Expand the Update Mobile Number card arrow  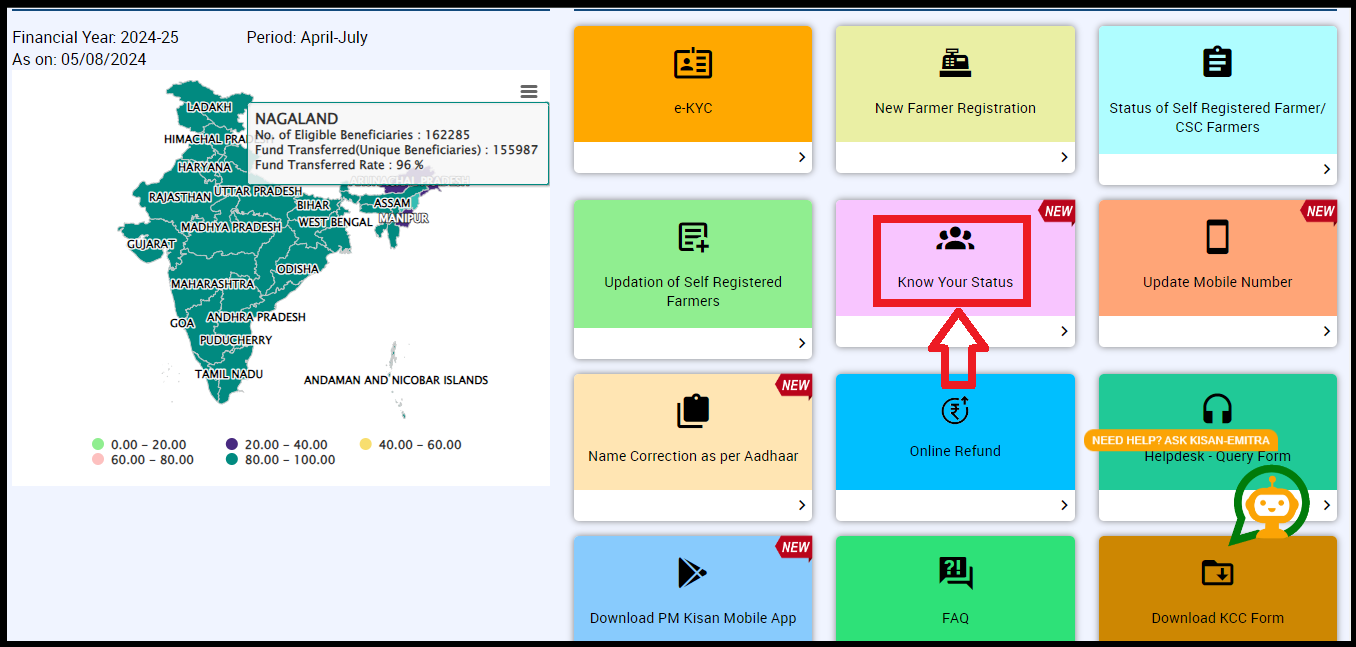pos(1327,331)
